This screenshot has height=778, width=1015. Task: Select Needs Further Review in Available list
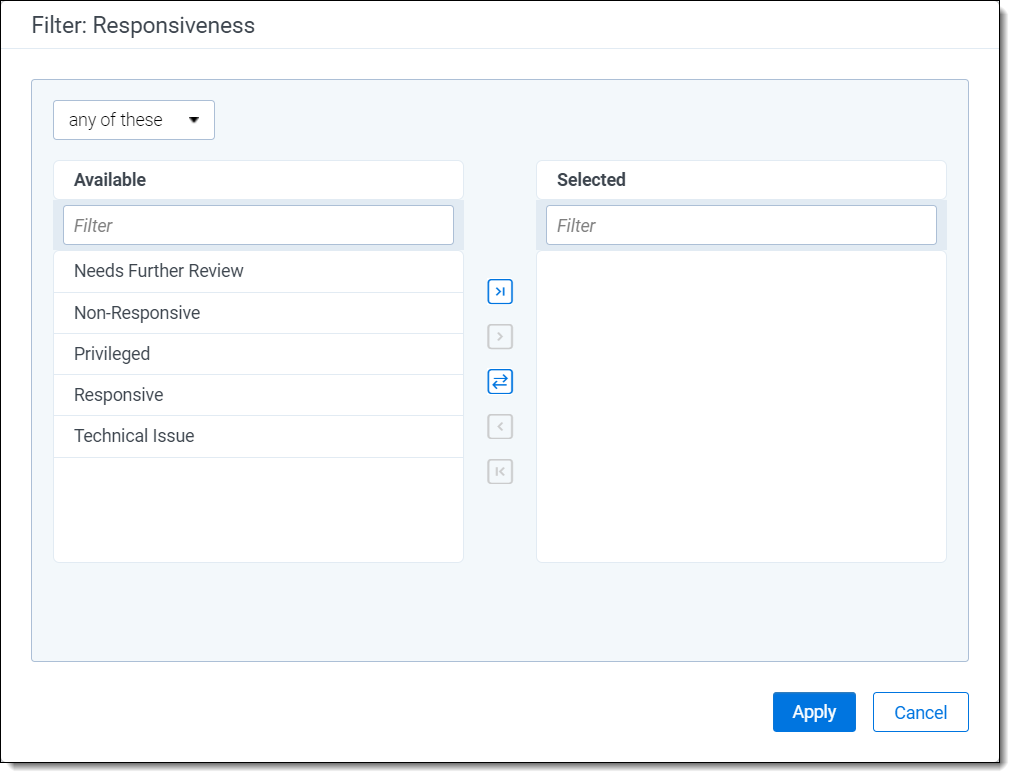coord(159,271)
